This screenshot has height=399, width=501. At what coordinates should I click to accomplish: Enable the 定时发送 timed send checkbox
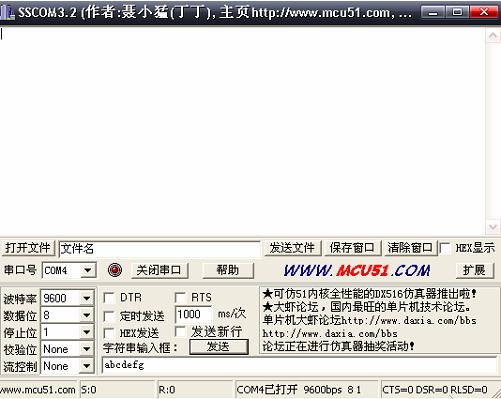109,316
